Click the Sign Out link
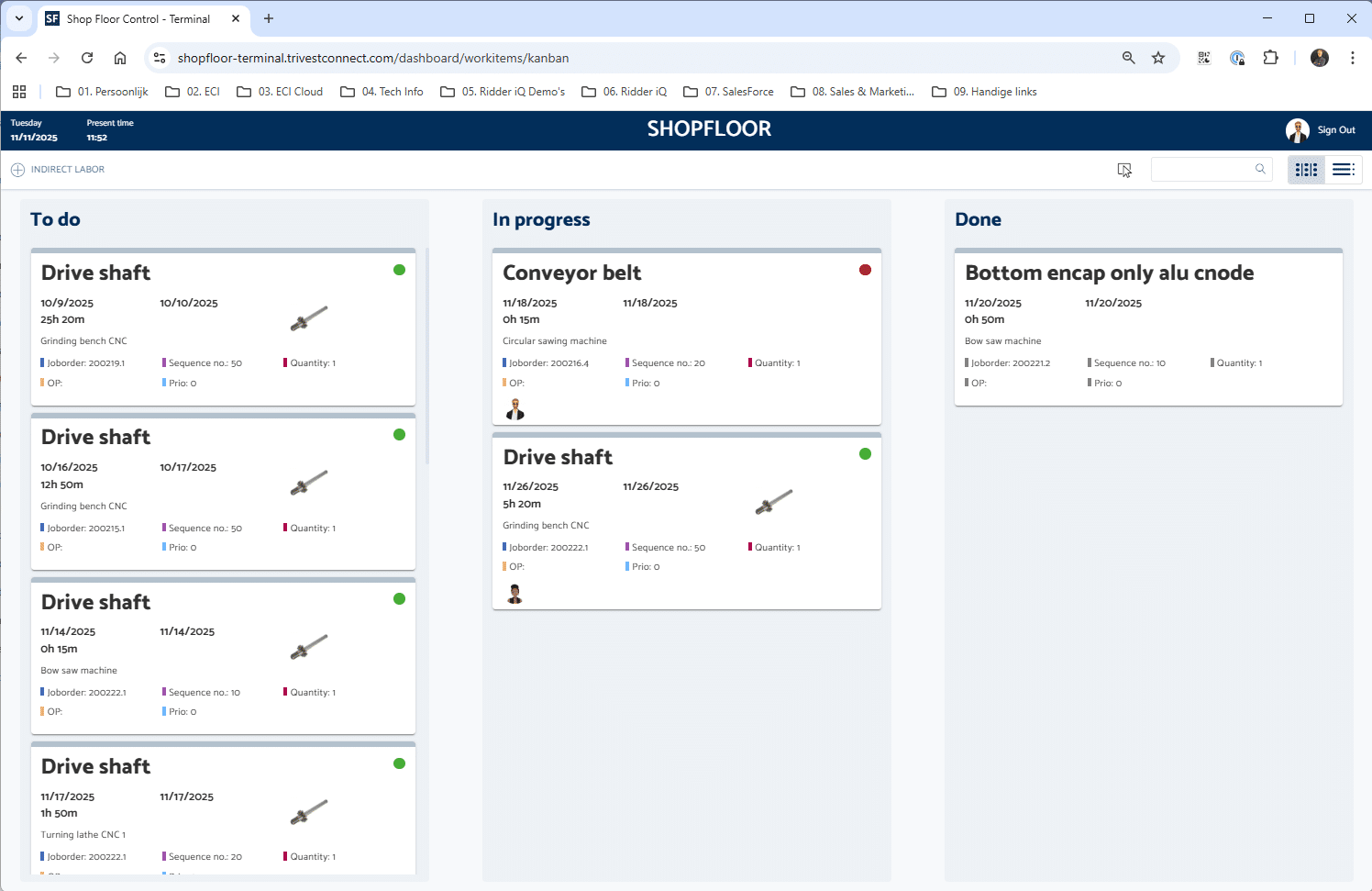Image resolution: width=1372 pixels, height=891 pixels. 1335,130
